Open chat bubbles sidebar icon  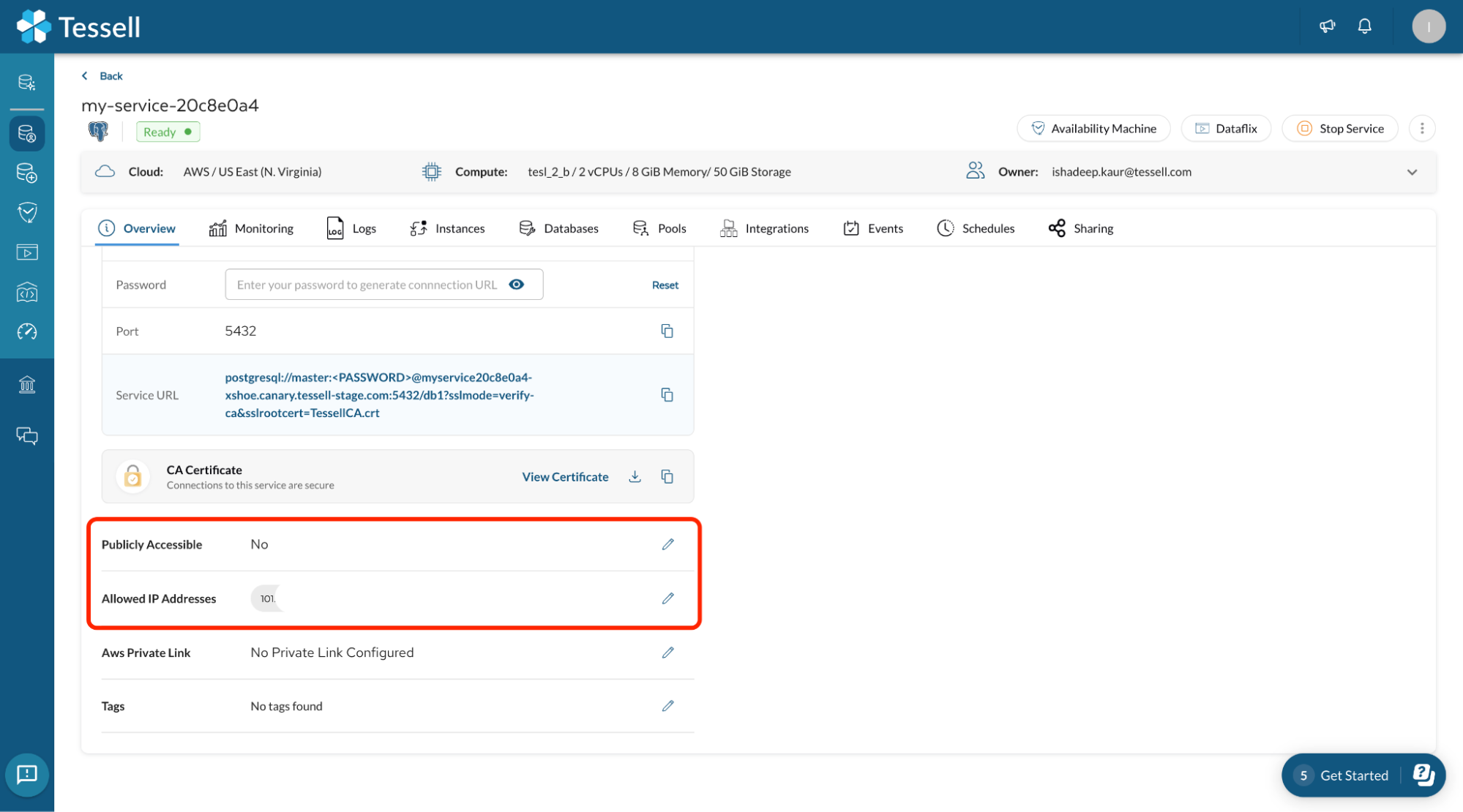(27, 436)
